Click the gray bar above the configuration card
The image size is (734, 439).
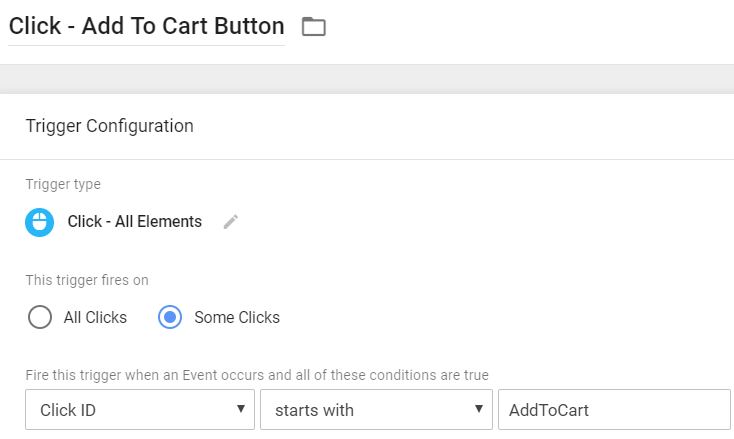pyautogui.click(x=367, y=78)
